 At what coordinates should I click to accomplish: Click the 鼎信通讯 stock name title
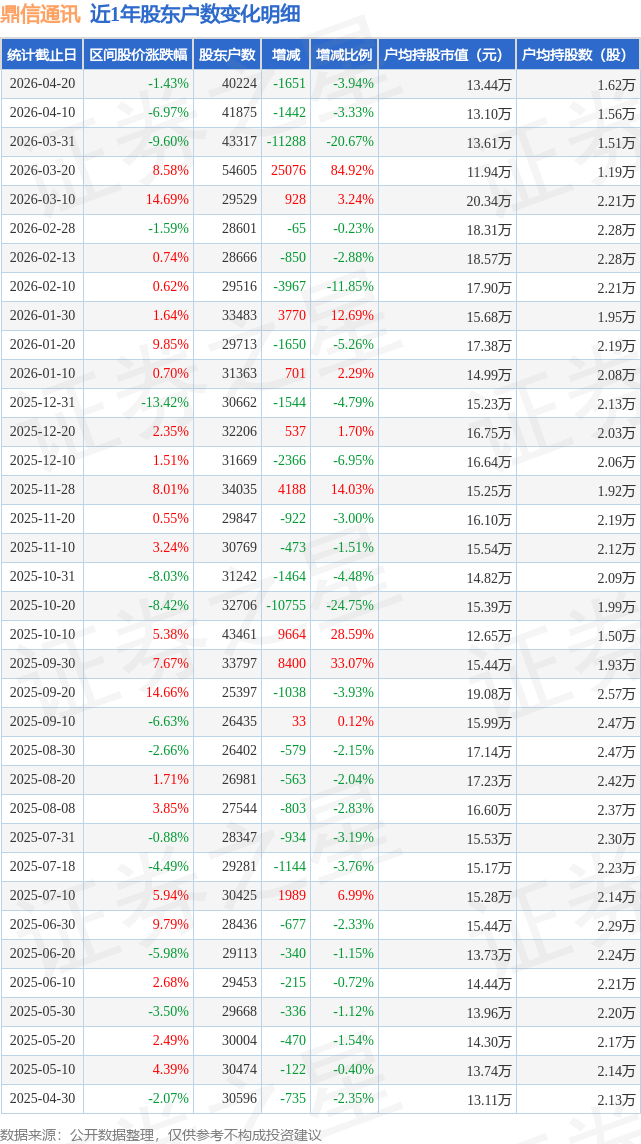42,15
